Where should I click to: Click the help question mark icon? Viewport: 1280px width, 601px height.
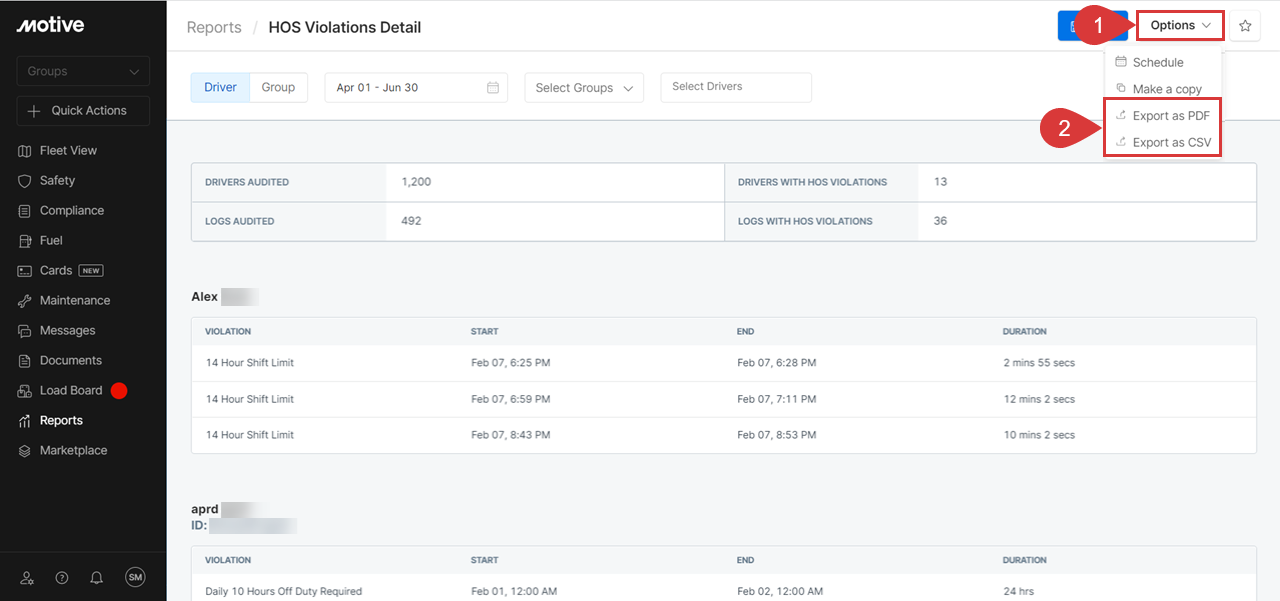point(62,578)
